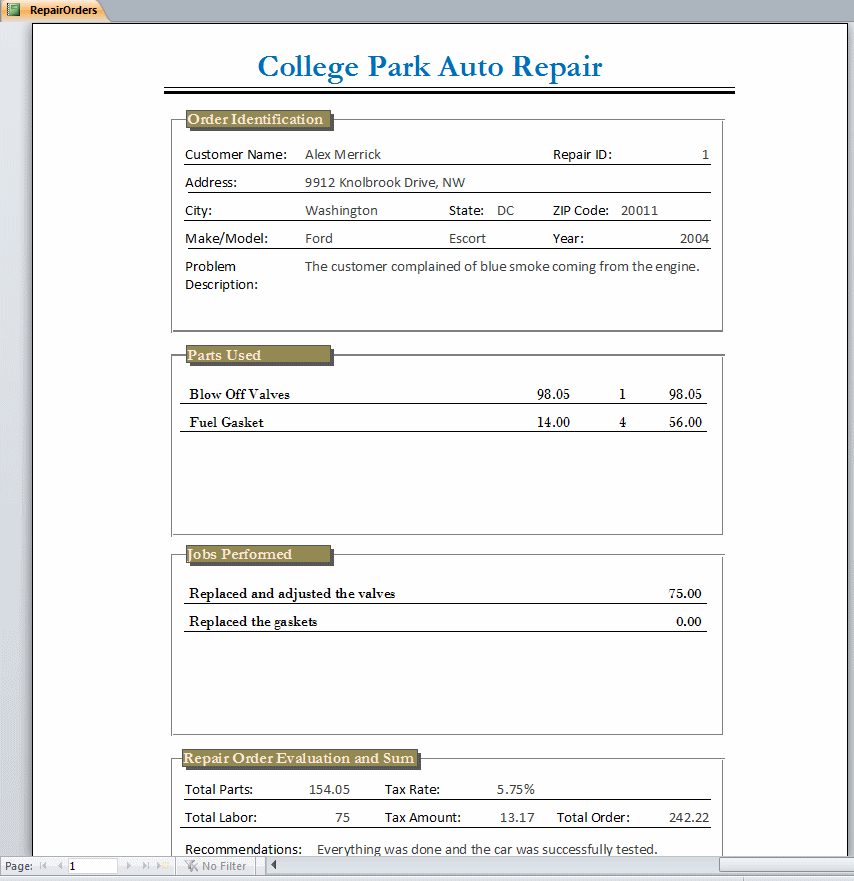Click the Tax Rate value 5.75%
The height and width of the screenshot is (881, 854).
515,790
